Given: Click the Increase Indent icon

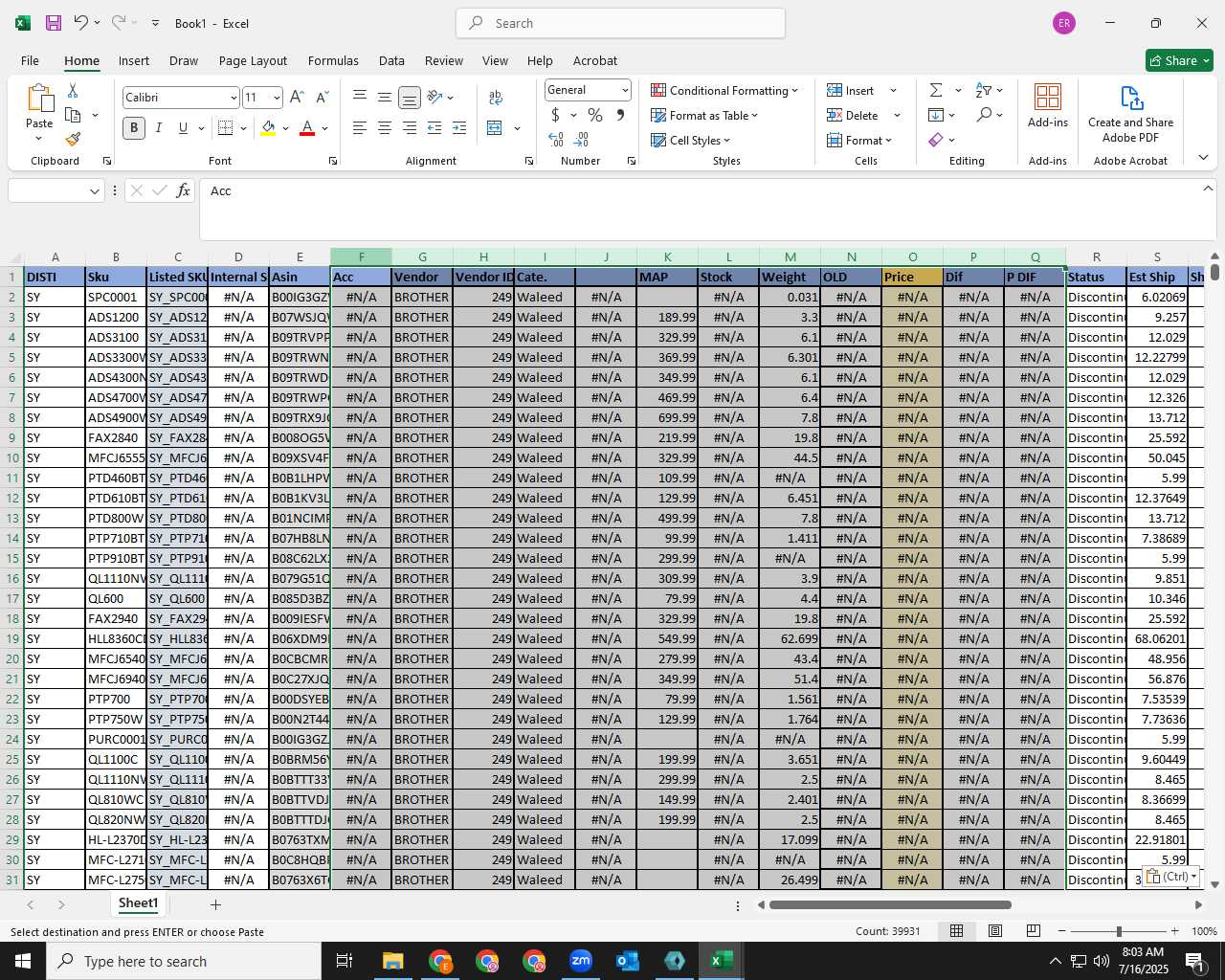Looking at the screenshot, I should coord(459,128).
